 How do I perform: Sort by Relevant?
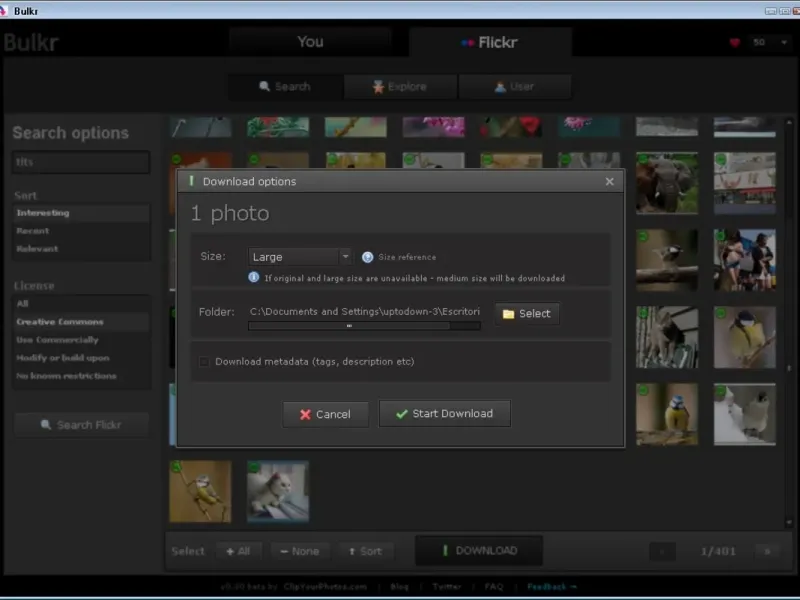pyautogui.click(x=81, y=249)
